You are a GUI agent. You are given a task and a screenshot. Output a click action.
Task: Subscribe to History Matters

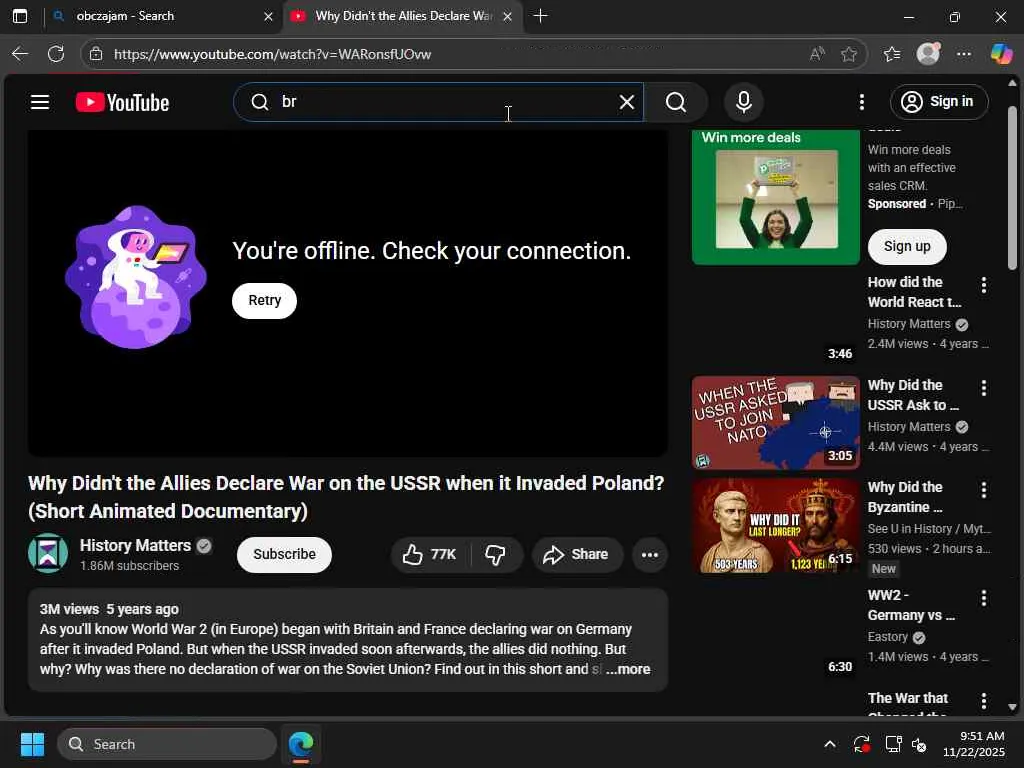pyautogui.click(x=284, y=554)
